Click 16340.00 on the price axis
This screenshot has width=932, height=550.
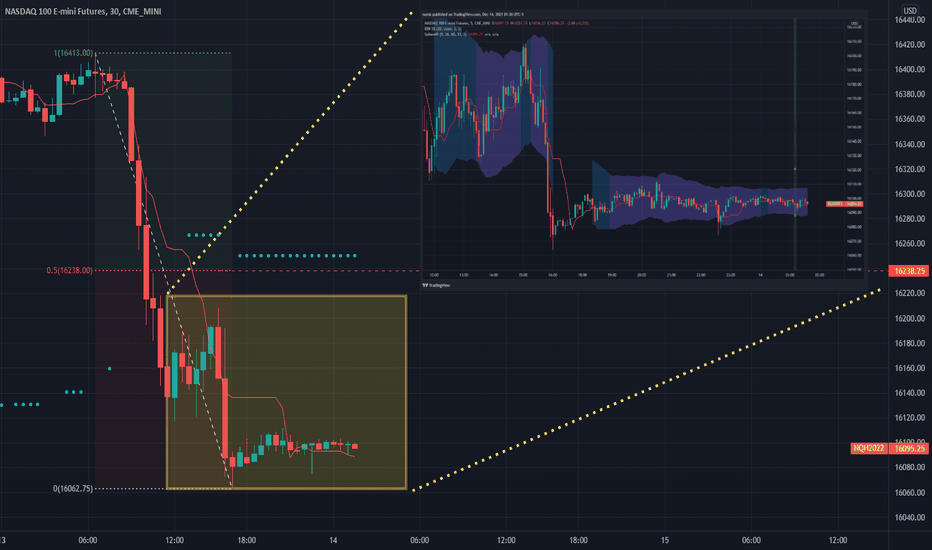coord(909,144)
